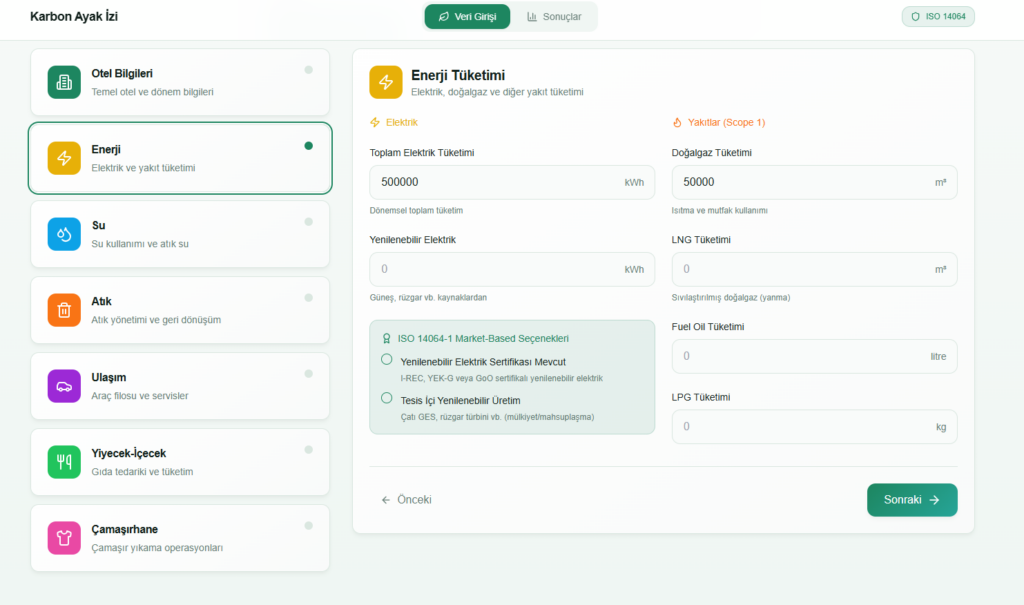This screenshot has height=605, width=1024.
Task: Click the ISO 14064 shield badge
Action: pos(938,17)
